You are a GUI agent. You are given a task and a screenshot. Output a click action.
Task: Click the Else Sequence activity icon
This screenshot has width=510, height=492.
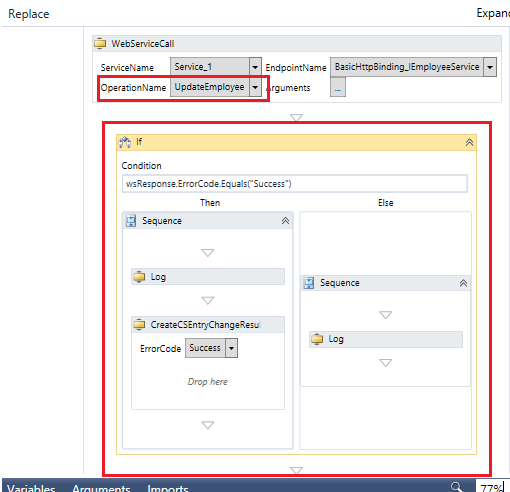click(309, 283)
